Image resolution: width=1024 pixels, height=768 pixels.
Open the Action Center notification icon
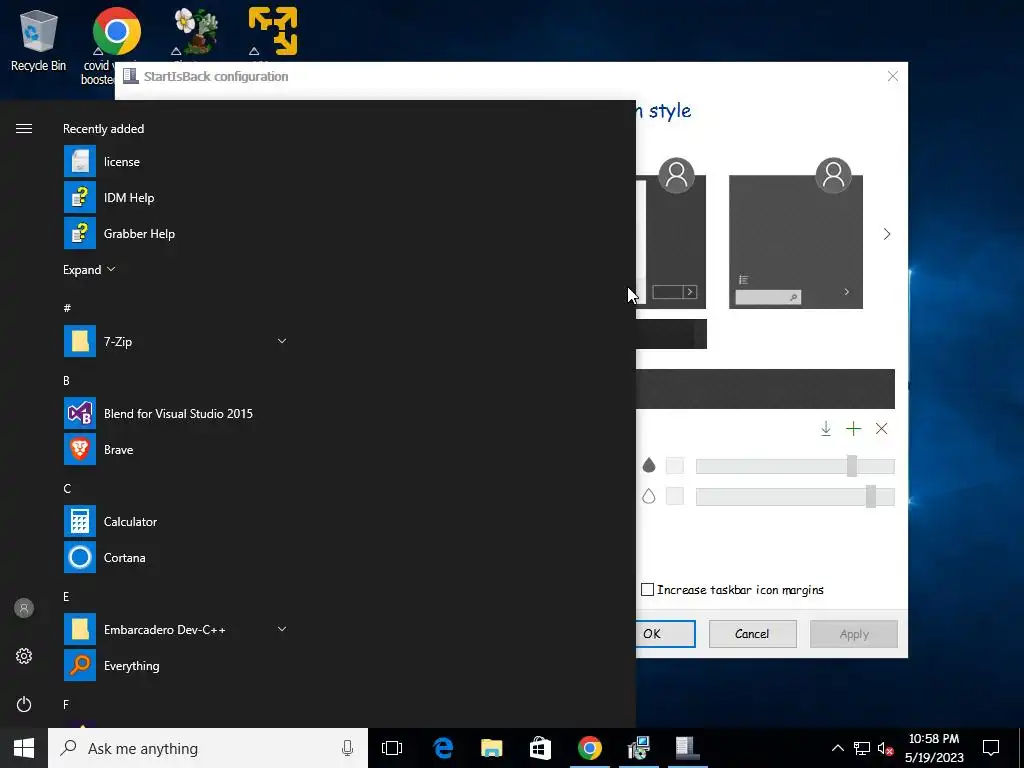tap(991, 748)
